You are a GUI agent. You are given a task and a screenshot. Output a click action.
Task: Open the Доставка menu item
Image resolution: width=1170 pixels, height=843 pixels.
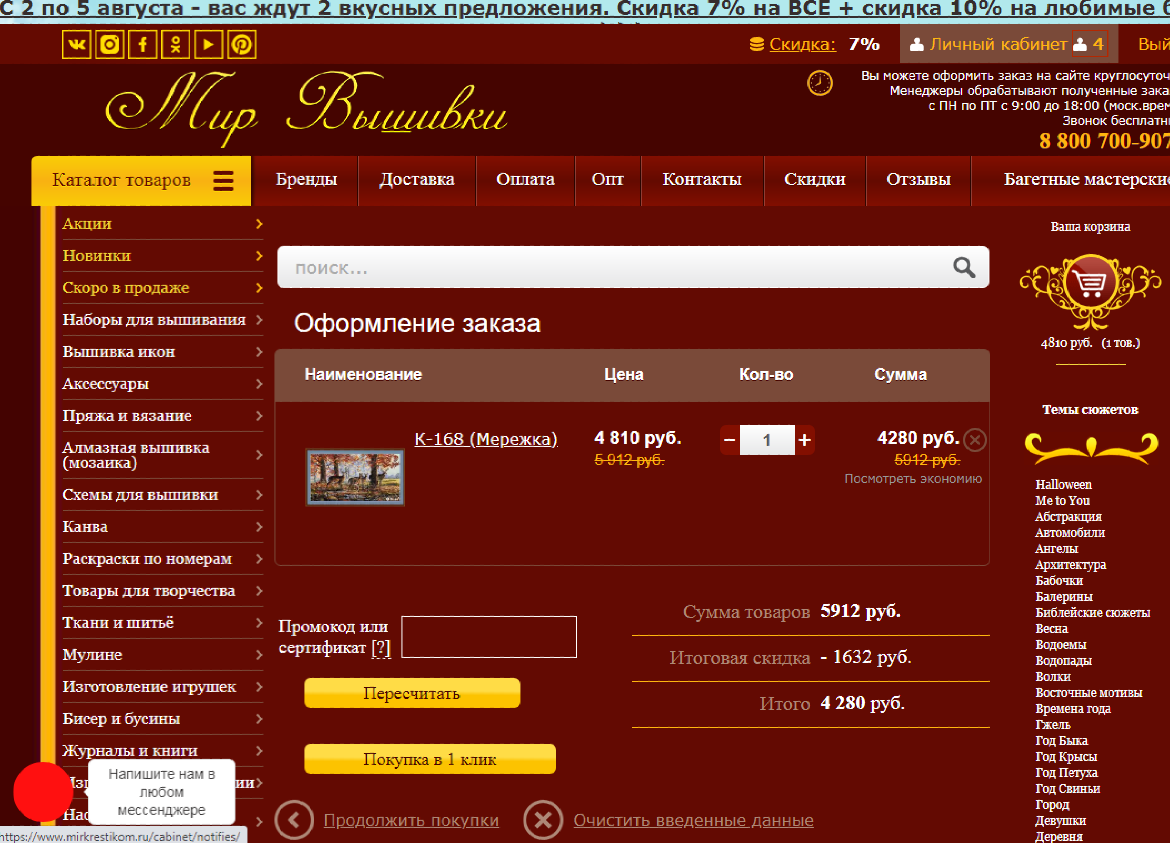pos(416,180)
